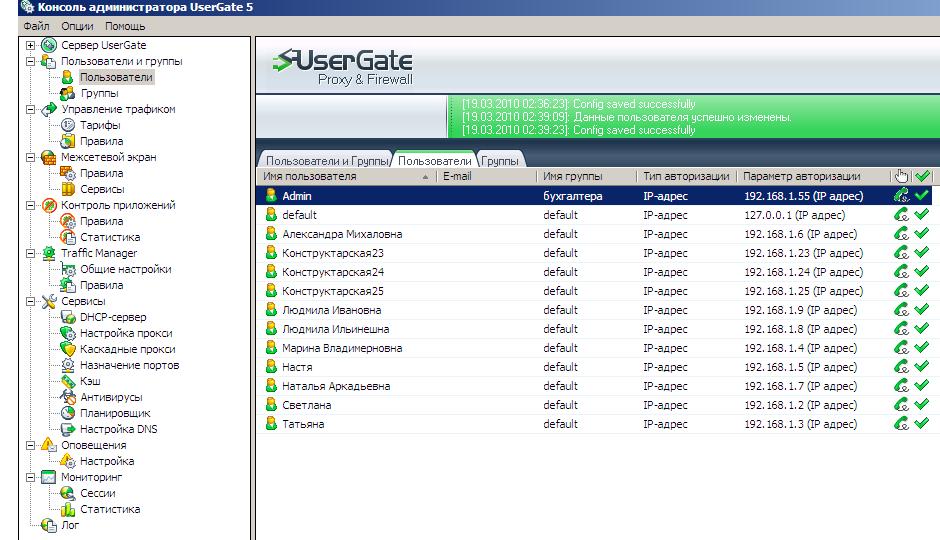Click the hand icon column header
940x540 pixels.
click(x=901, y=176)
